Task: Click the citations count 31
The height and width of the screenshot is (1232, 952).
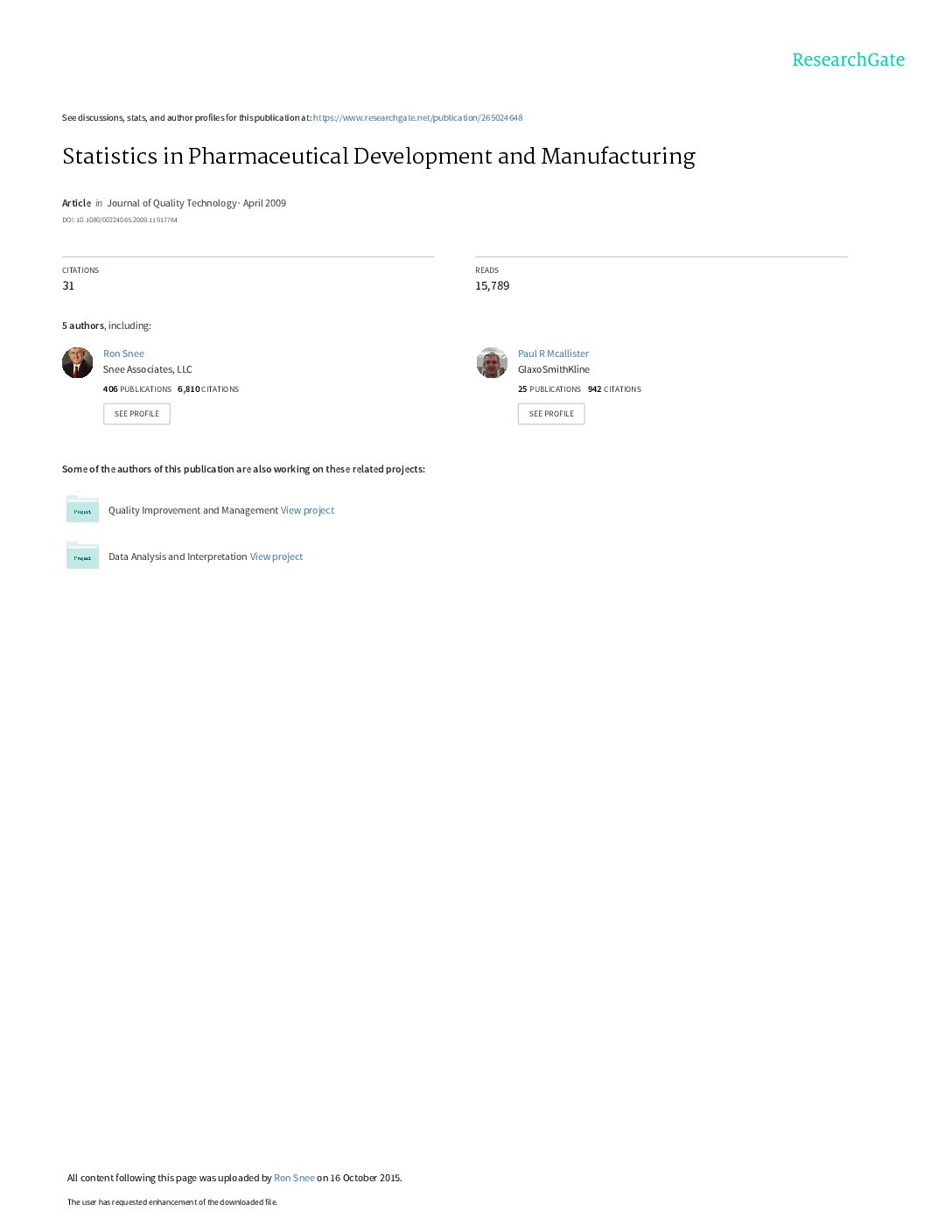Action: [x=68, y=286]
